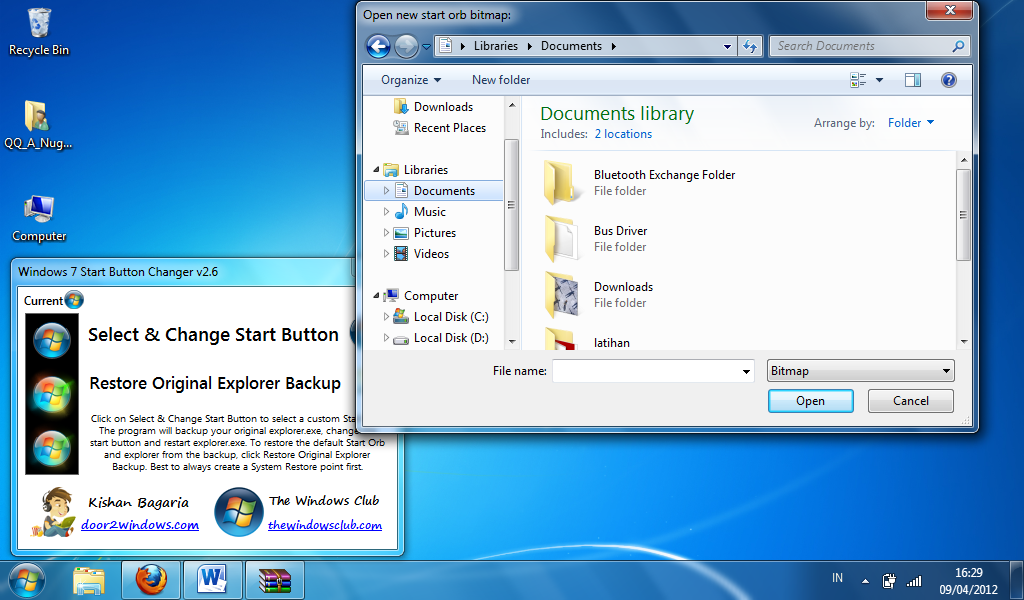Select the latihan folder icon

pos(562,339)
